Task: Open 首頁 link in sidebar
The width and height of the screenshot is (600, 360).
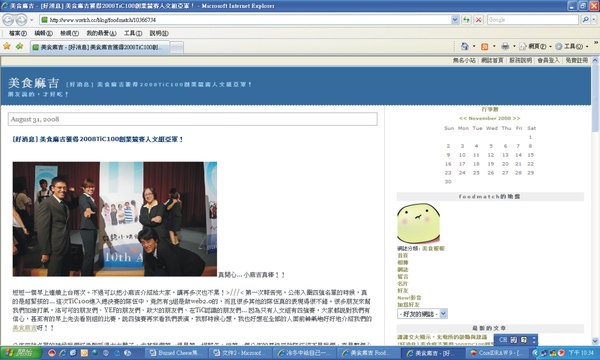Action: (x=403, y=256)
